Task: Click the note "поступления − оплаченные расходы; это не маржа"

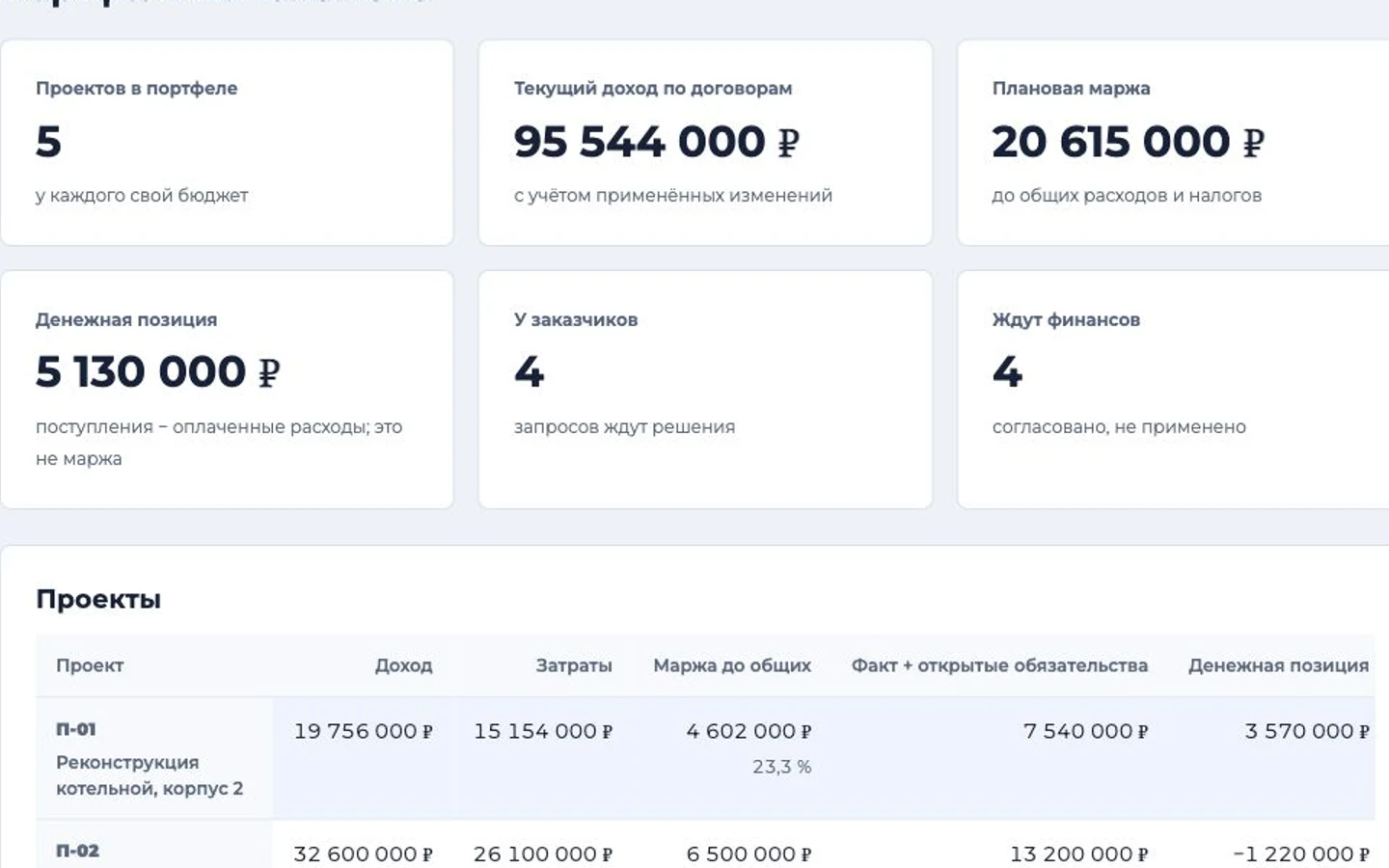Action: 219,443
